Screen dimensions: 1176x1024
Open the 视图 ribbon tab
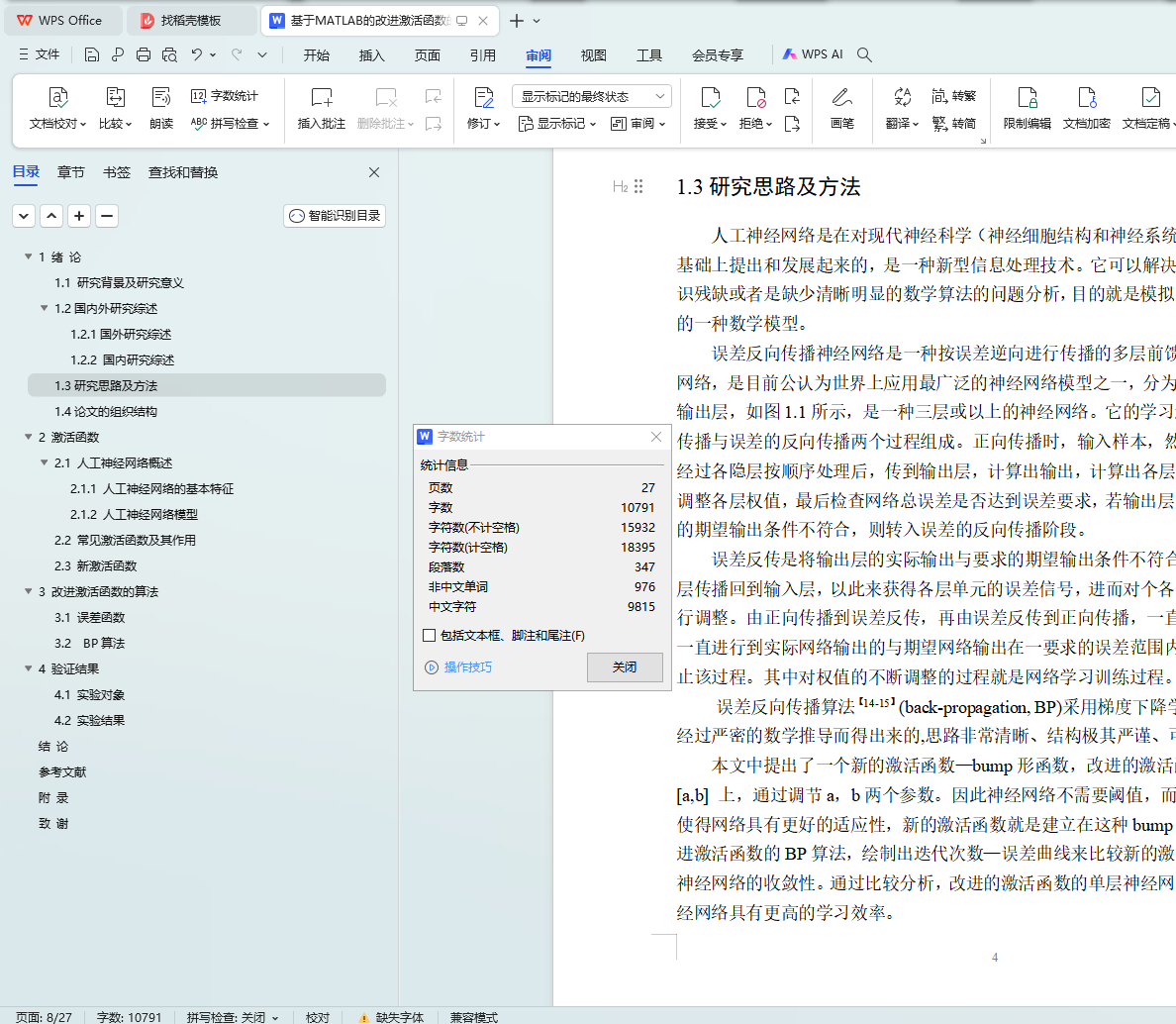(x=593, y=54)
